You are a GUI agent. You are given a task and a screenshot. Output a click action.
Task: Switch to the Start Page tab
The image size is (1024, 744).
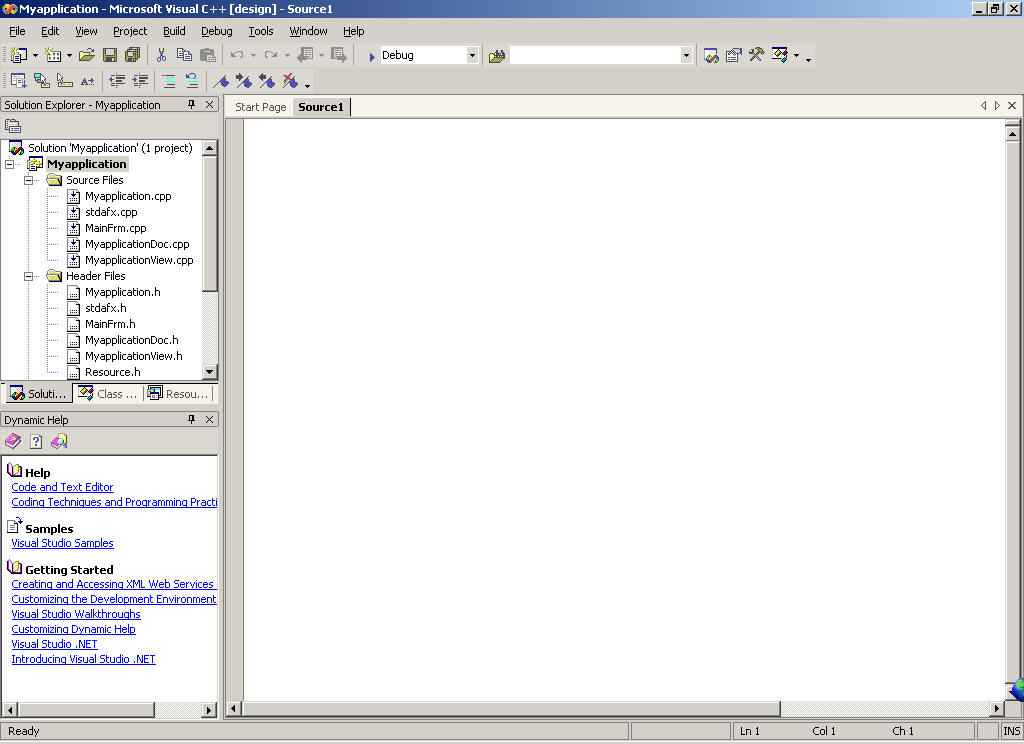[x=261, y=107]
